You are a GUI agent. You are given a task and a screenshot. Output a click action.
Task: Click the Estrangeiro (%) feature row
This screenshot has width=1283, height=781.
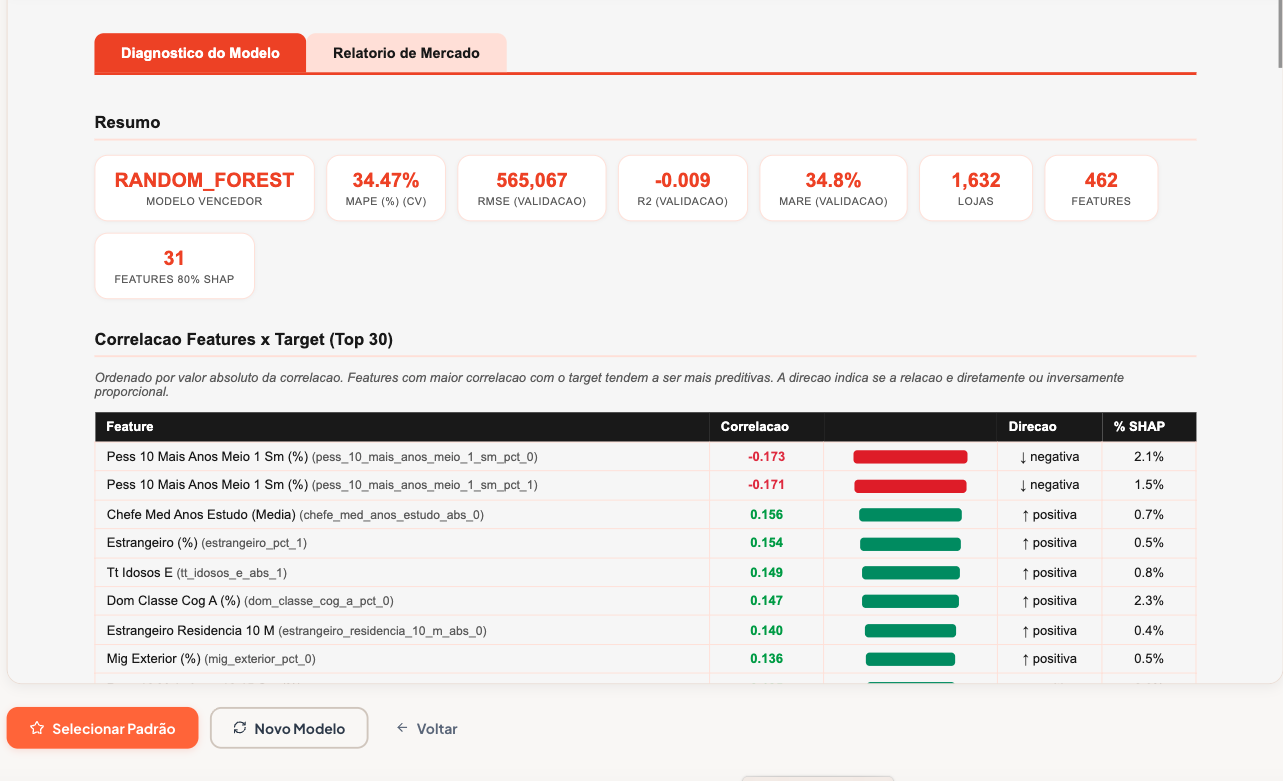coord(645,543)
